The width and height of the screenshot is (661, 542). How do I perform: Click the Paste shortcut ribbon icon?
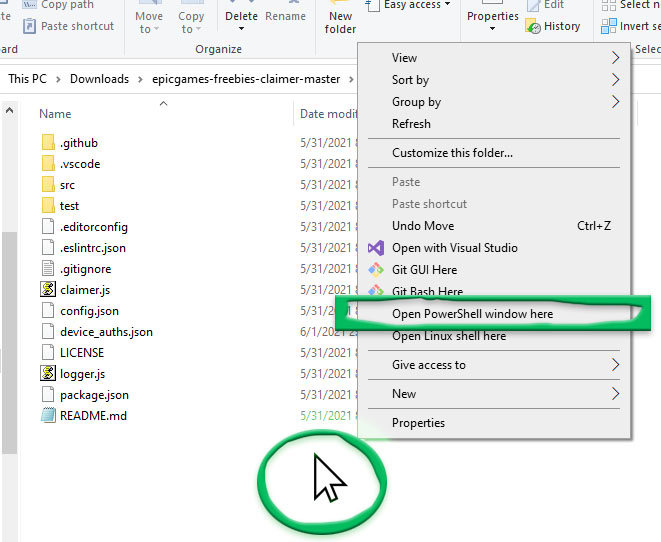[29, 26]
